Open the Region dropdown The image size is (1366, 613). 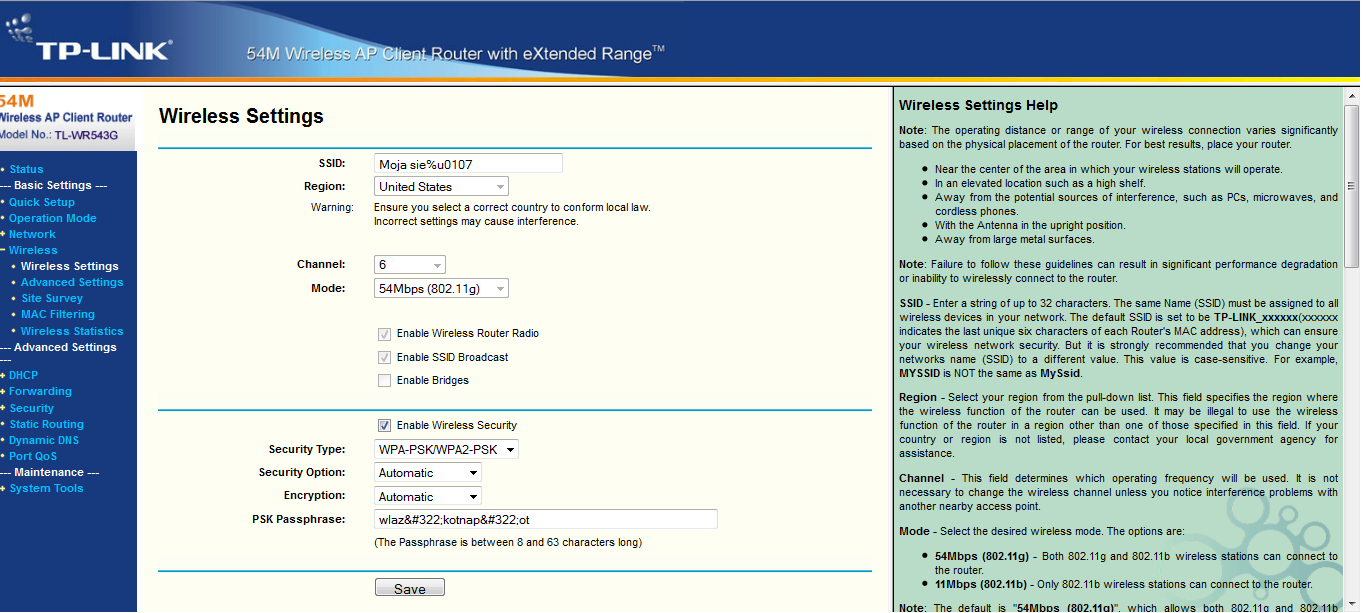(441, 186)
